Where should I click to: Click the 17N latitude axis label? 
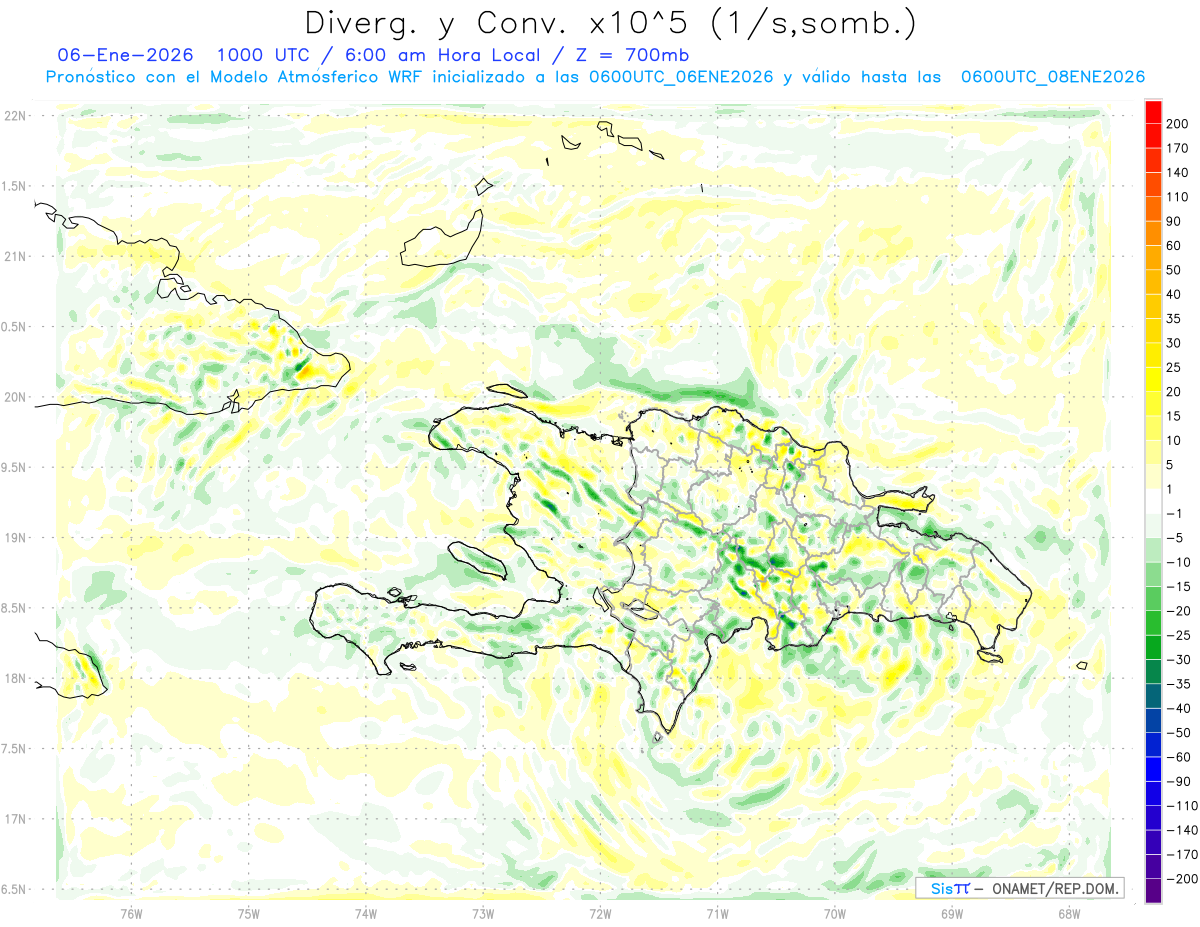click(x=15, y=819)
